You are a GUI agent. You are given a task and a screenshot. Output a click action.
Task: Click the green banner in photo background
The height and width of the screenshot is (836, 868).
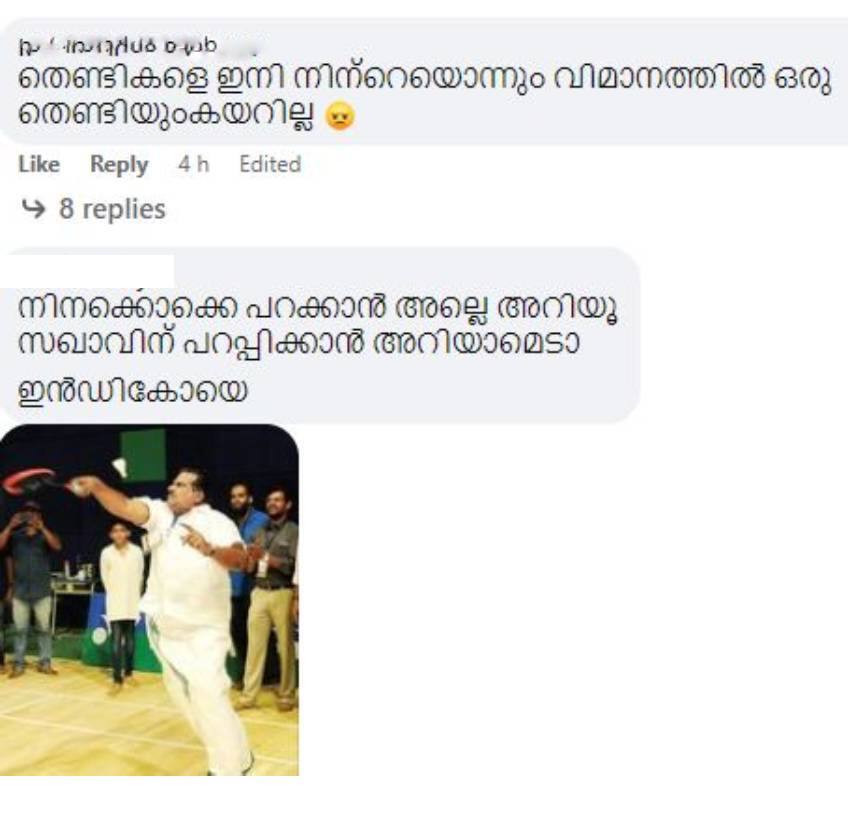click(143, 456)
